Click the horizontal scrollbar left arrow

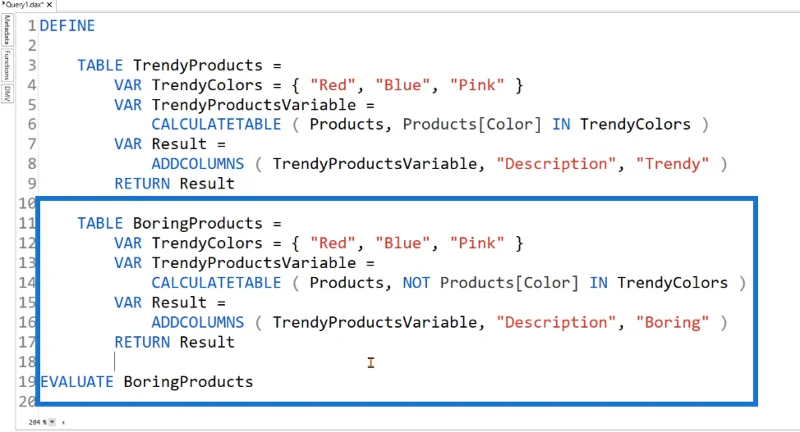63,422
